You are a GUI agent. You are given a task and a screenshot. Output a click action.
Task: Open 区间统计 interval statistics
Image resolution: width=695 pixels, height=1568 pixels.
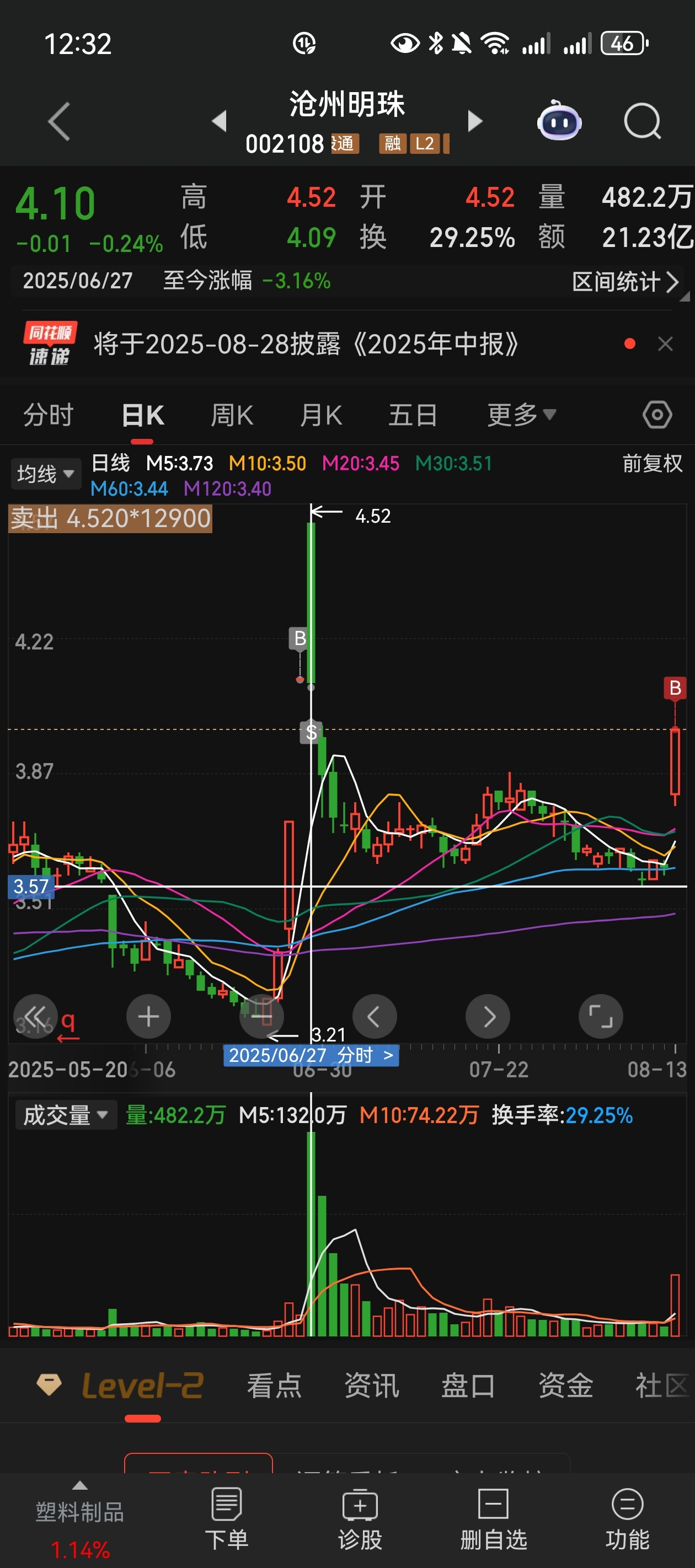point(625,281)
